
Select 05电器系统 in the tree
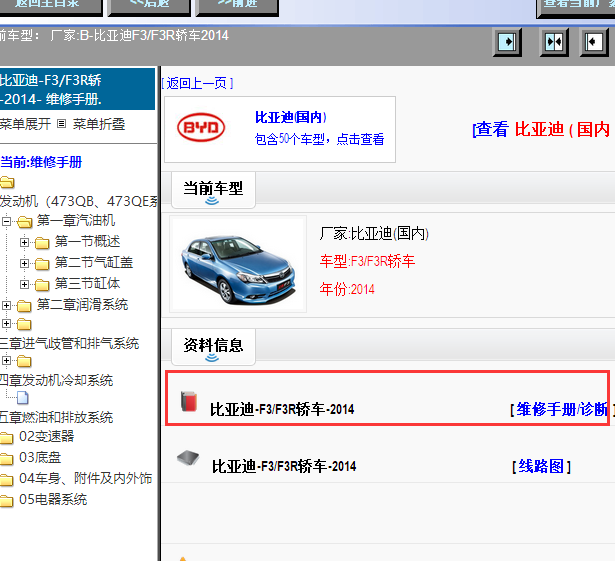[53, 499]
